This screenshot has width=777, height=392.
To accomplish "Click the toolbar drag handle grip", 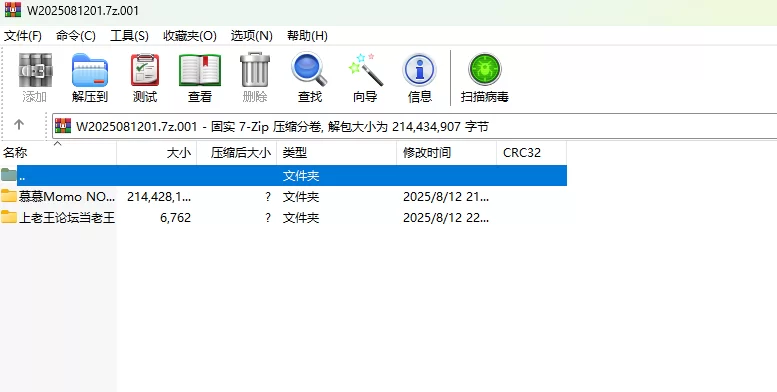I will tap(3, 93).
